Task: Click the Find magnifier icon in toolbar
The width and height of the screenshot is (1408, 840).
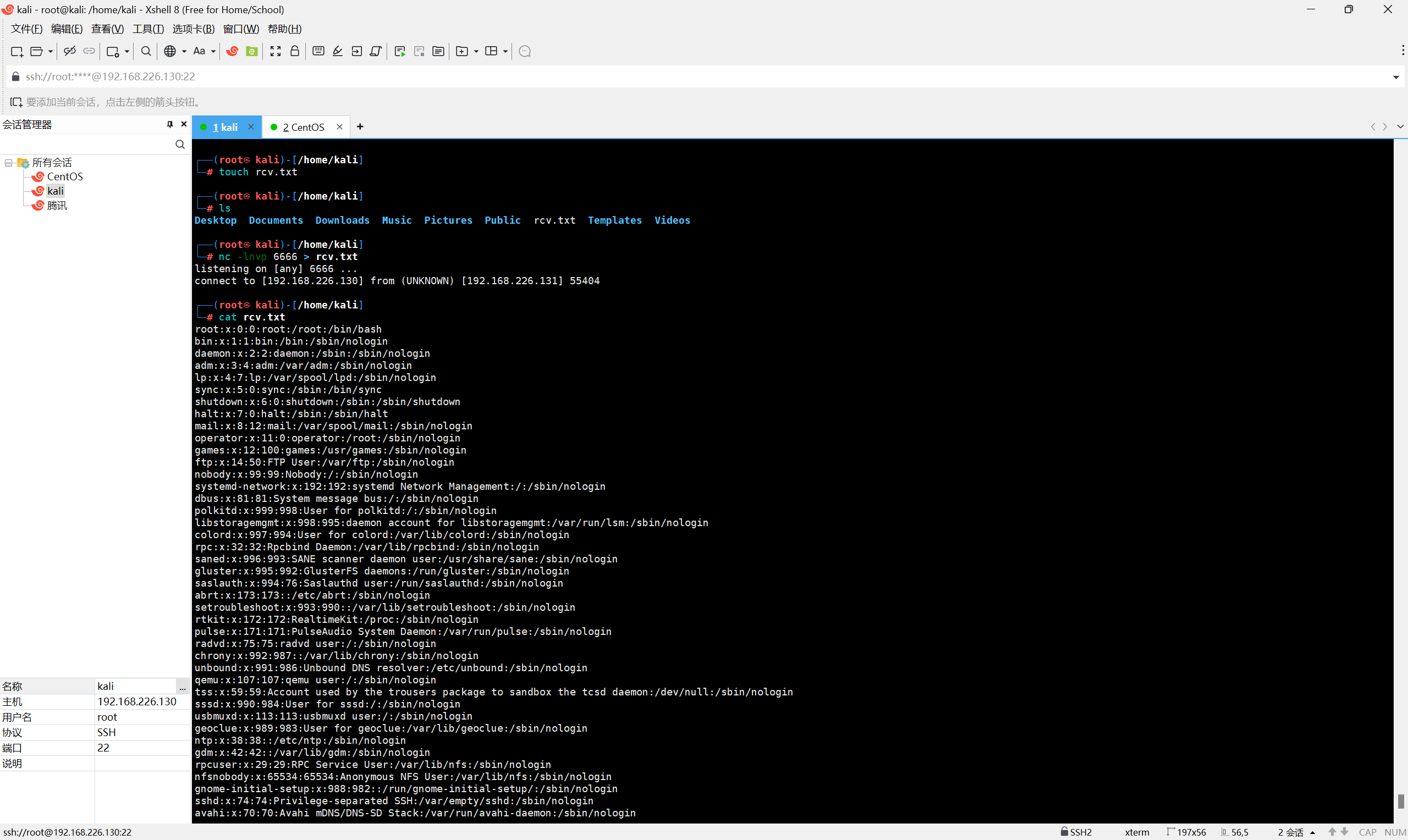Action: tap(146, 52)
